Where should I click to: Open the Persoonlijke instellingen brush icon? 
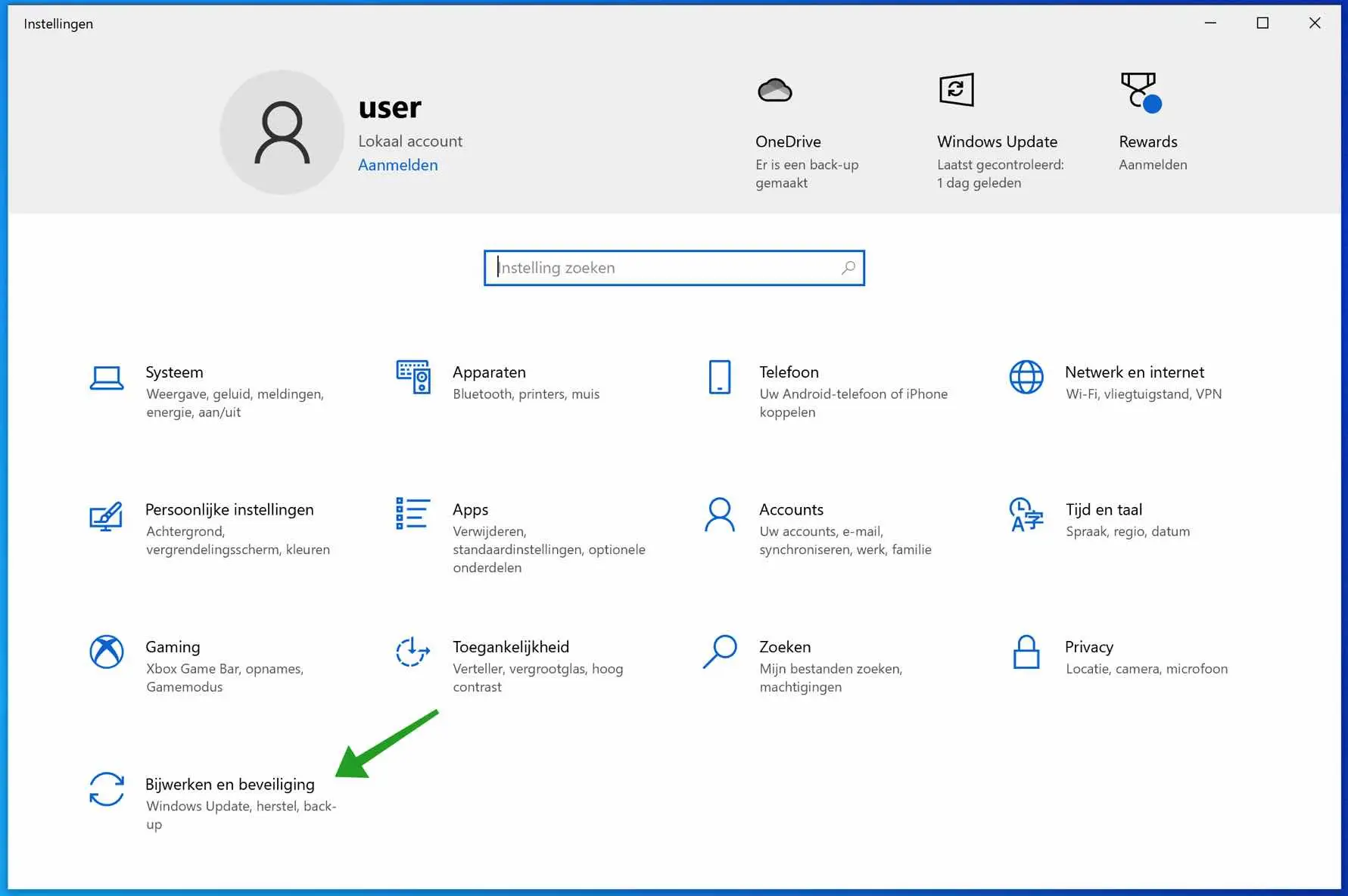pos(106,515)
